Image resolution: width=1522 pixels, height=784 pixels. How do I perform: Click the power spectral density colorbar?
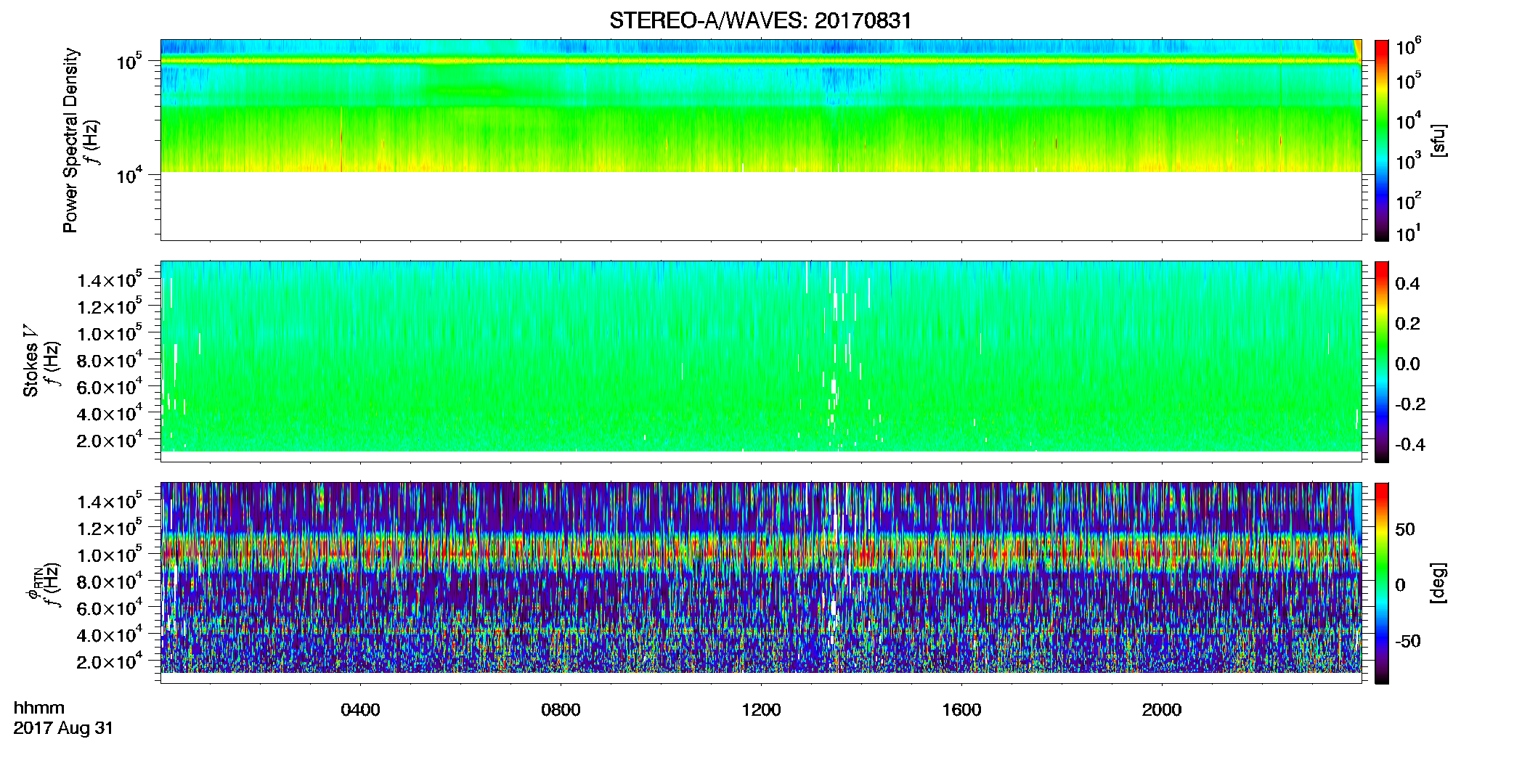[1382, 140]
